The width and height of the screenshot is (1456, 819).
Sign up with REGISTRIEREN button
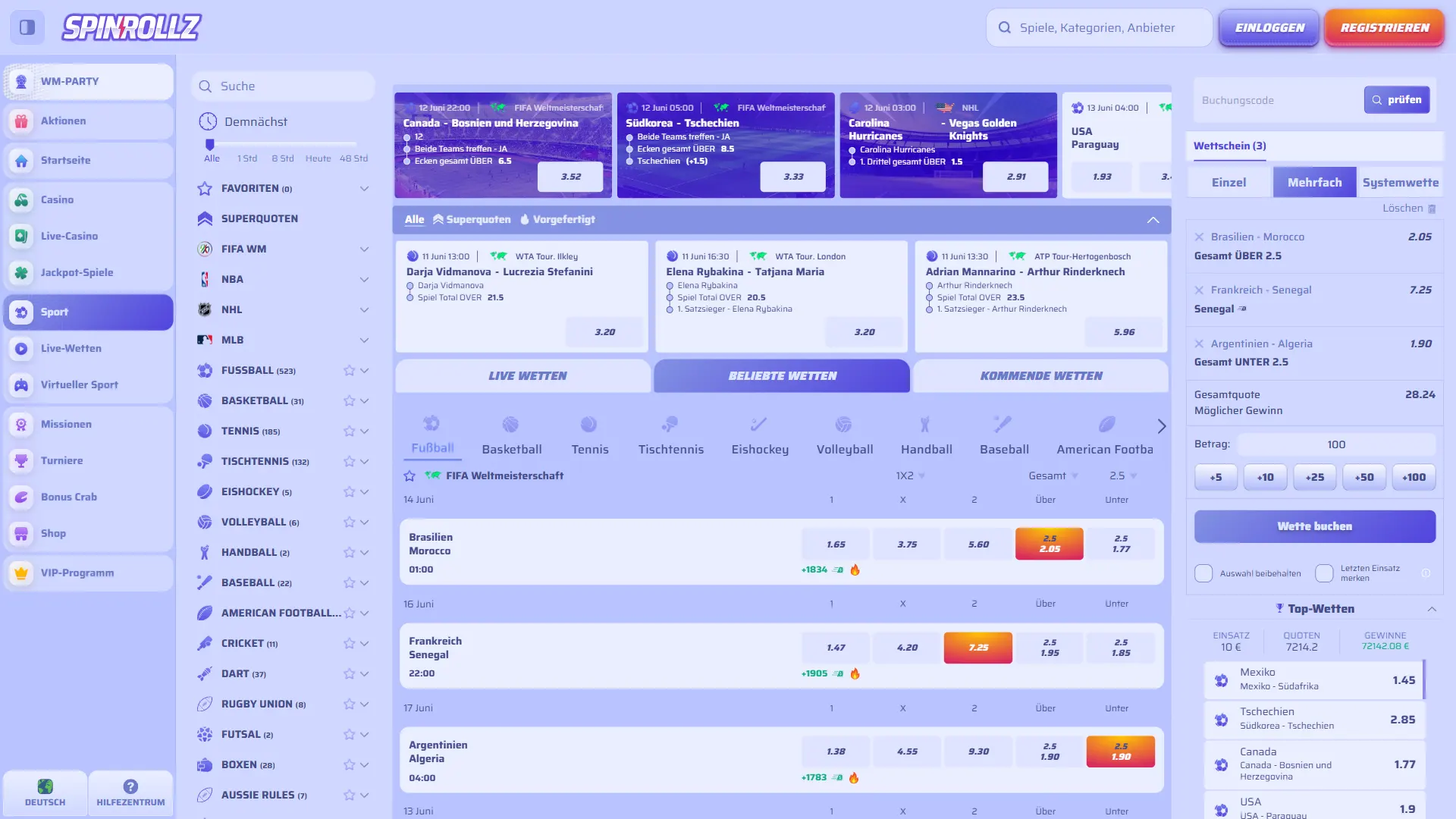pos(1385,27)
